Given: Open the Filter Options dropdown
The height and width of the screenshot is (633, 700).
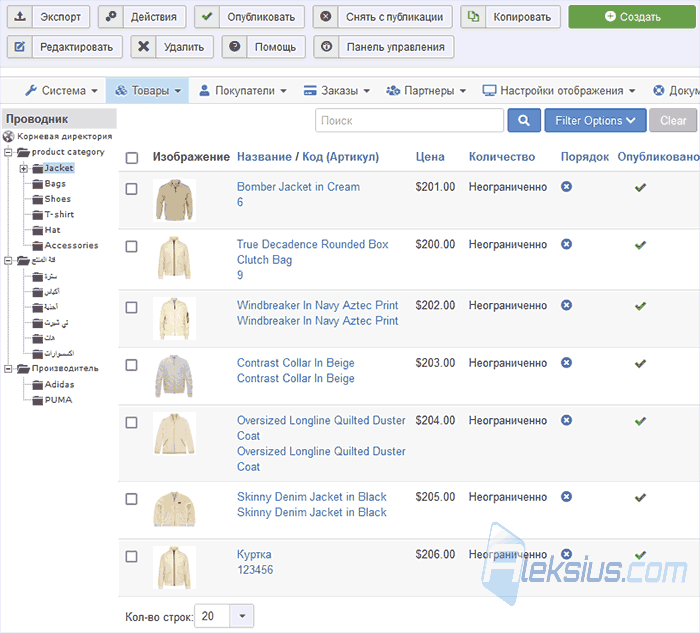Looking at the screenshot, I should 595,121.
